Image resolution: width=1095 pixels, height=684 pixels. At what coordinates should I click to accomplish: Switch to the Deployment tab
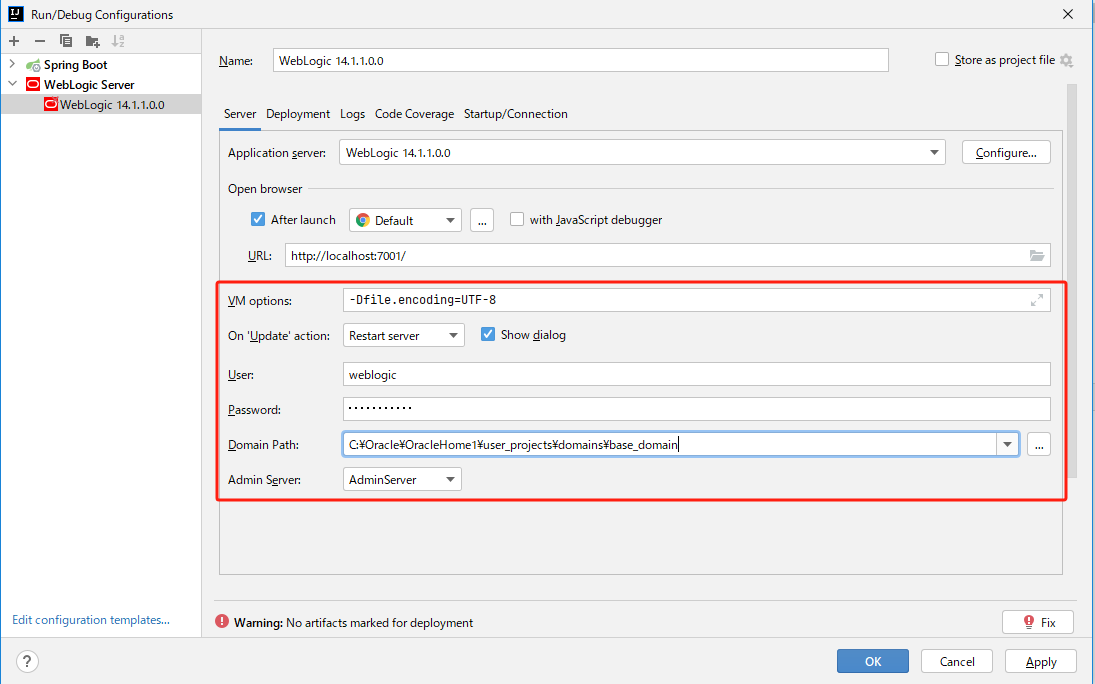tap(297, 114)
